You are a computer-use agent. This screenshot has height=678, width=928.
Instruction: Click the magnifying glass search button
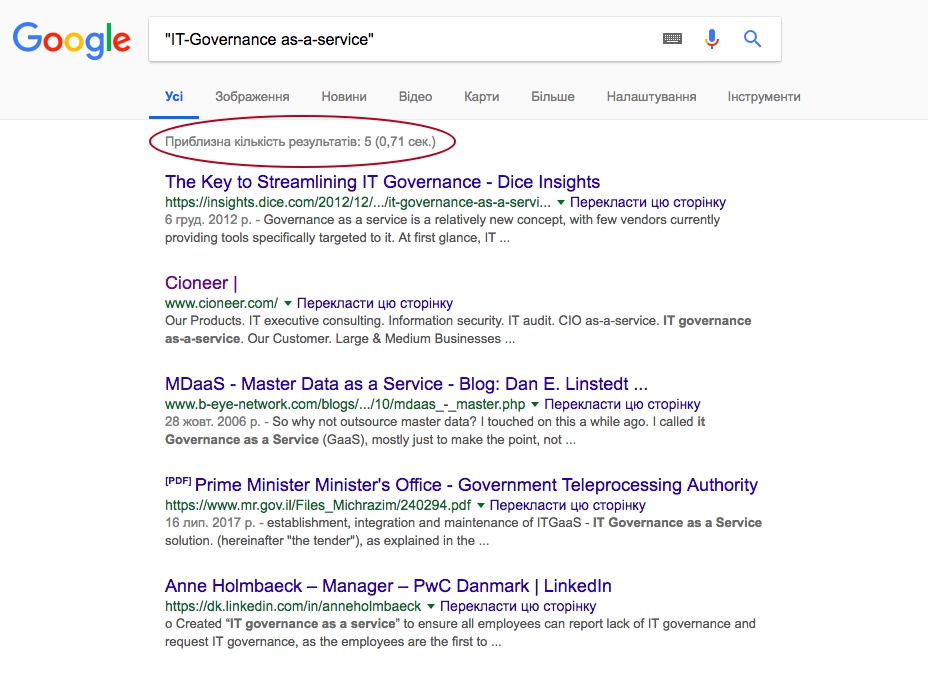pos(752,39)
